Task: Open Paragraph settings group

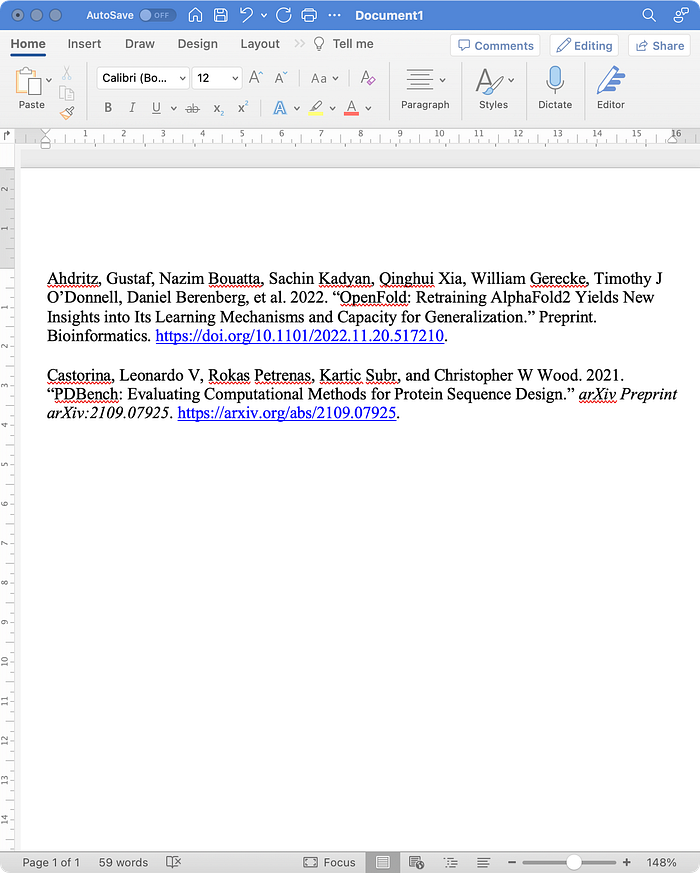Action: [x=425, y=88]
